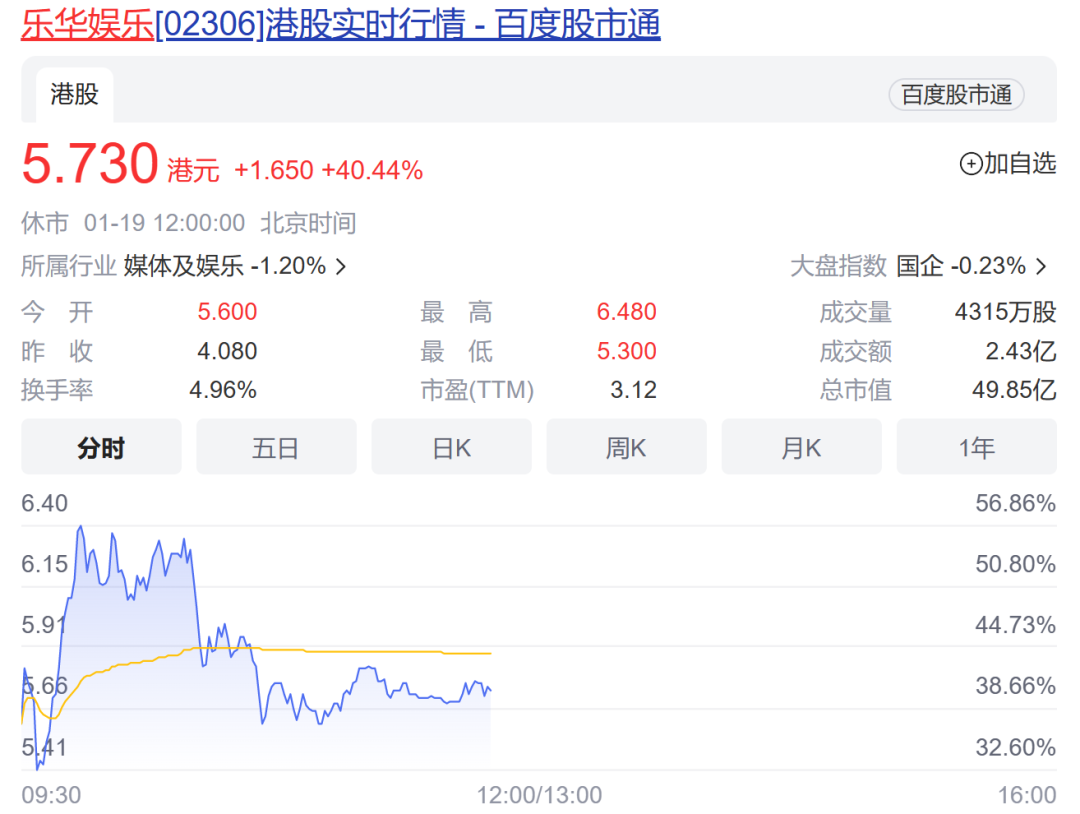Click the y-axis price label 6.40
Viewport: 1080px width, 814px height.
pyautogui.click(x=45, y=503)
